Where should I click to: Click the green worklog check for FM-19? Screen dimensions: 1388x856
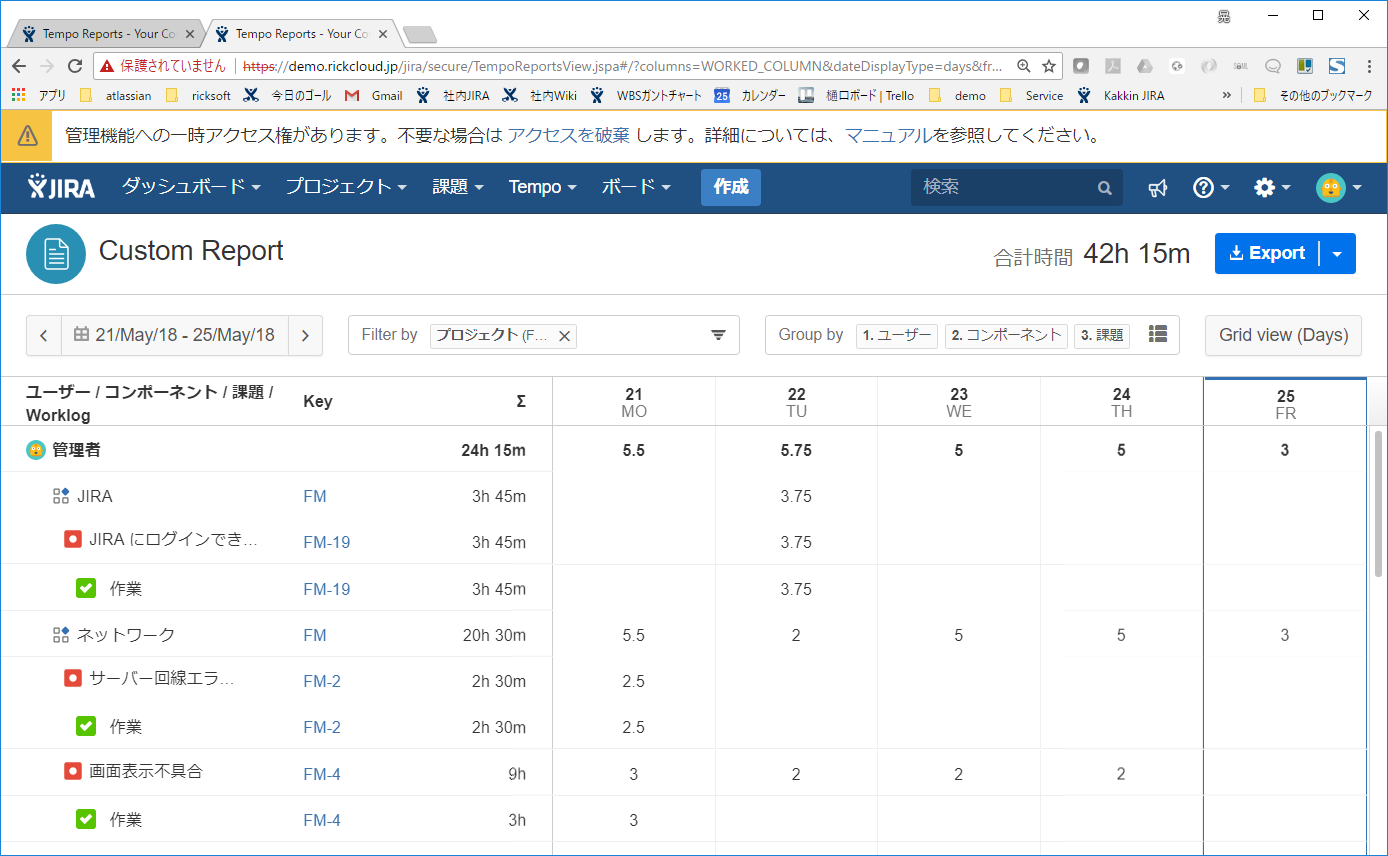86,588
